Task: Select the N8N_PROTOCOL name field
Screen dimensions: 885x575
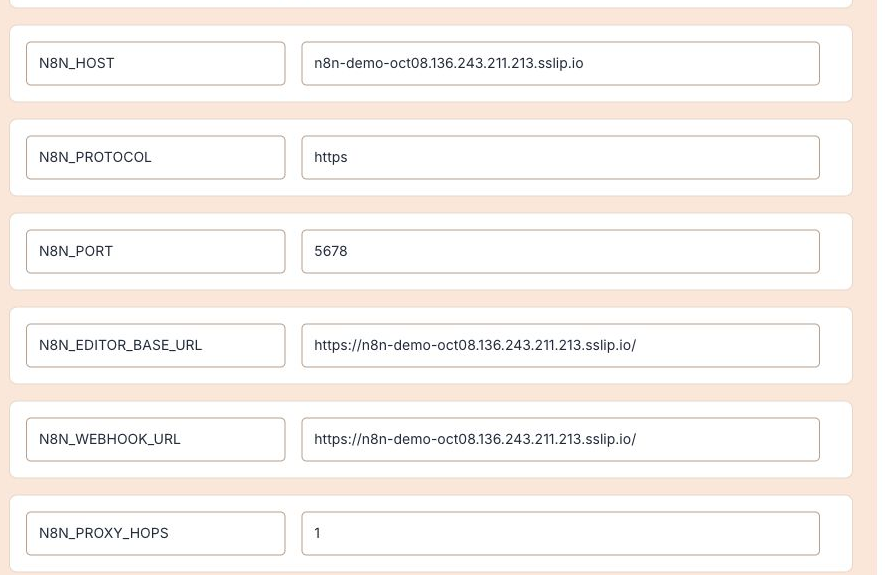Action: (x=156, y=157)
